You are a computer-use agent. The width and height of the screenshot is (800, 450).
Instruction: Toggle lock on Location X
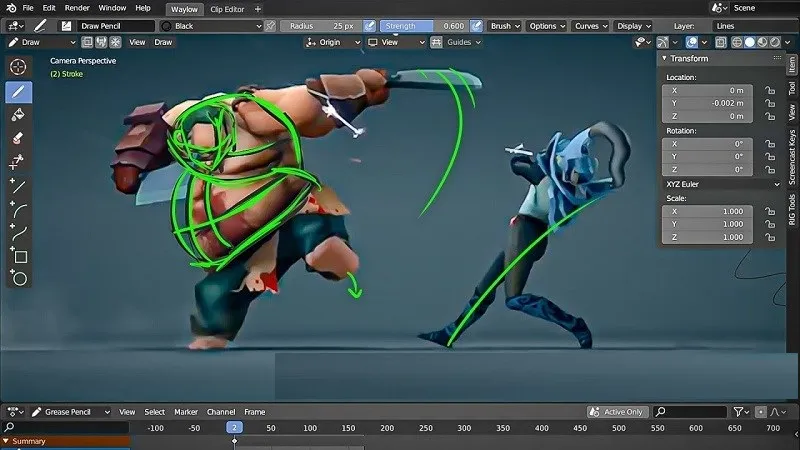coord(770,90)
